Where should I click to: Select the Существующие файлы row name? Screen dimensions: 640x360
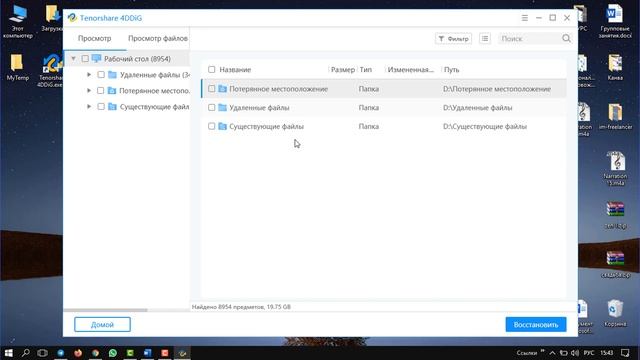[x=267, y=127]
